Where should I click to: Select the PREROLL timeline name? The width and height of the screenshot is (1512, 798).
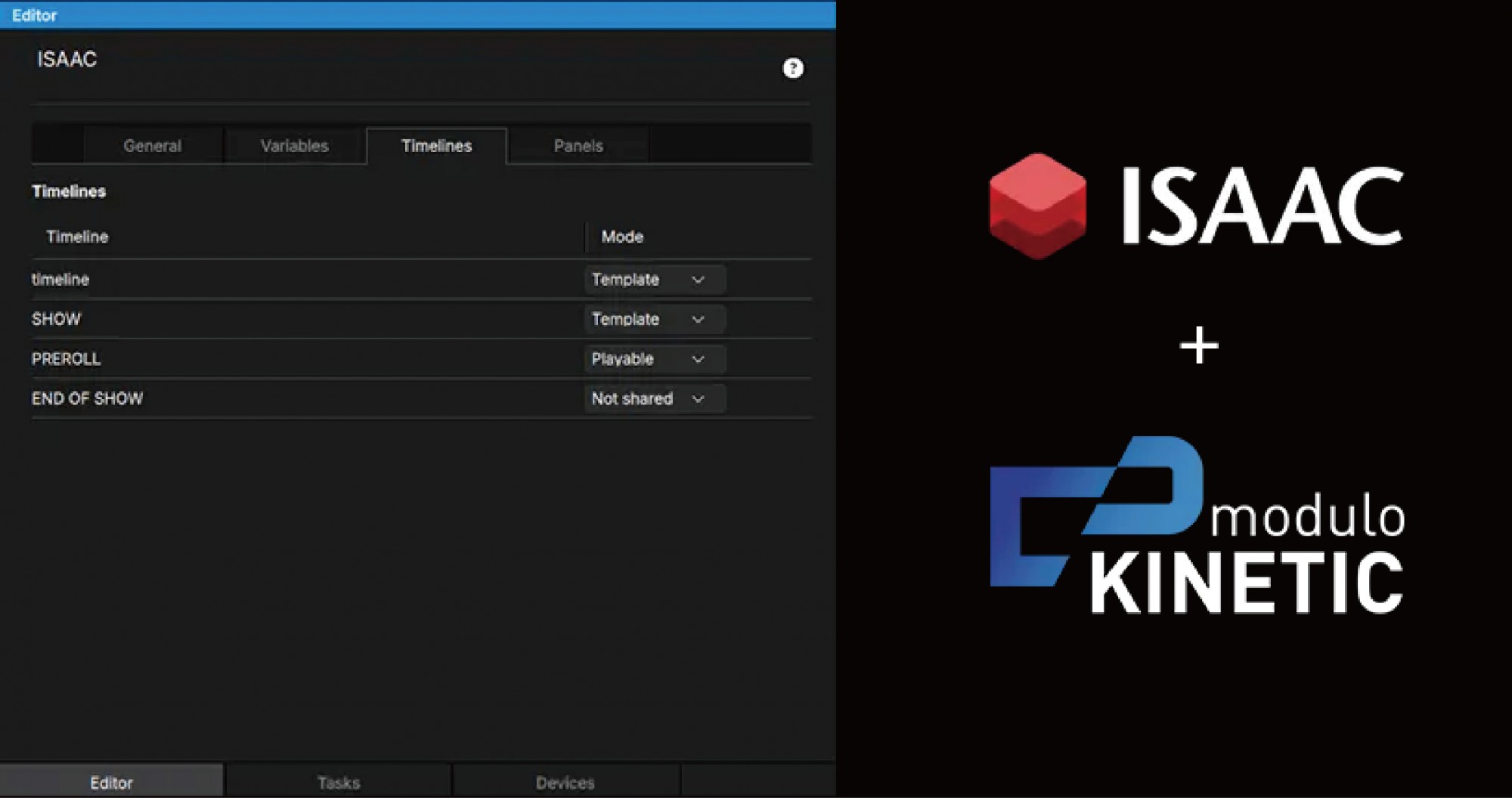tap(67, 359)
